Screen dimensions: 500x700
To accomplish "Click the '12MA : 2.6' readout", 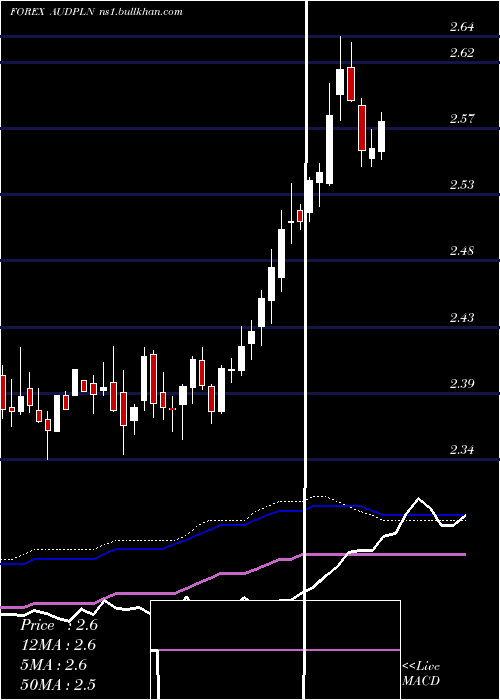I will coord(59,645).
